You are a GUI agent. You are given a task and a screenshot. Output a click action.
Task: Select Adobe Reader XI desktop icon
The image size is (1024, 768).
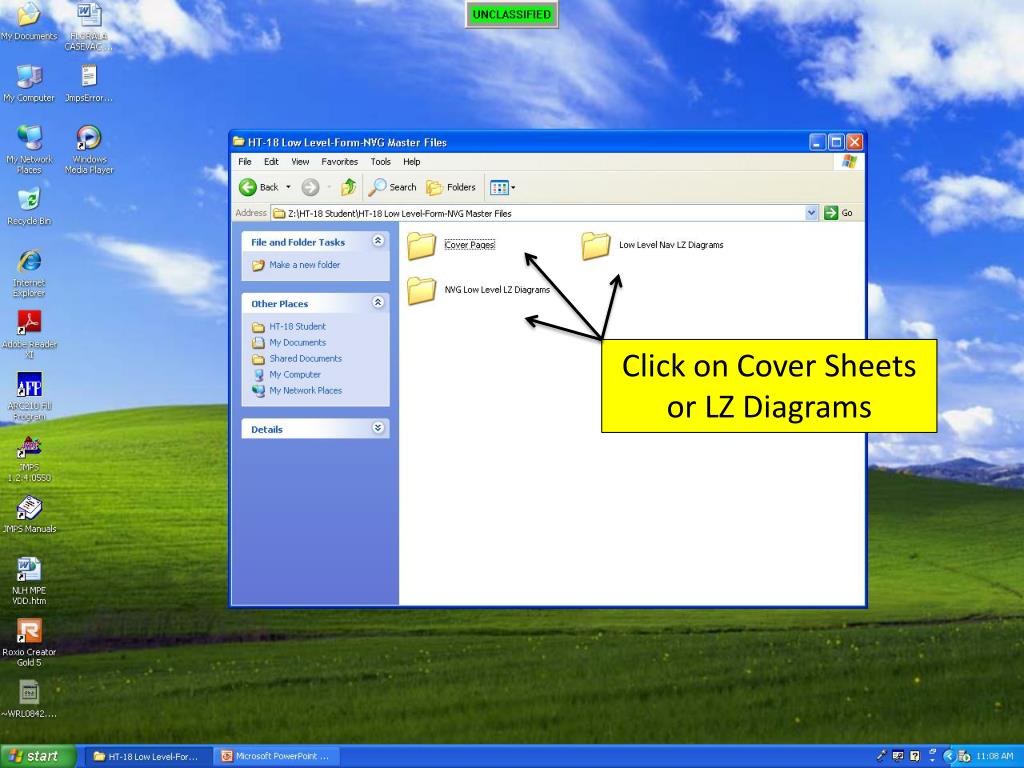29,334
